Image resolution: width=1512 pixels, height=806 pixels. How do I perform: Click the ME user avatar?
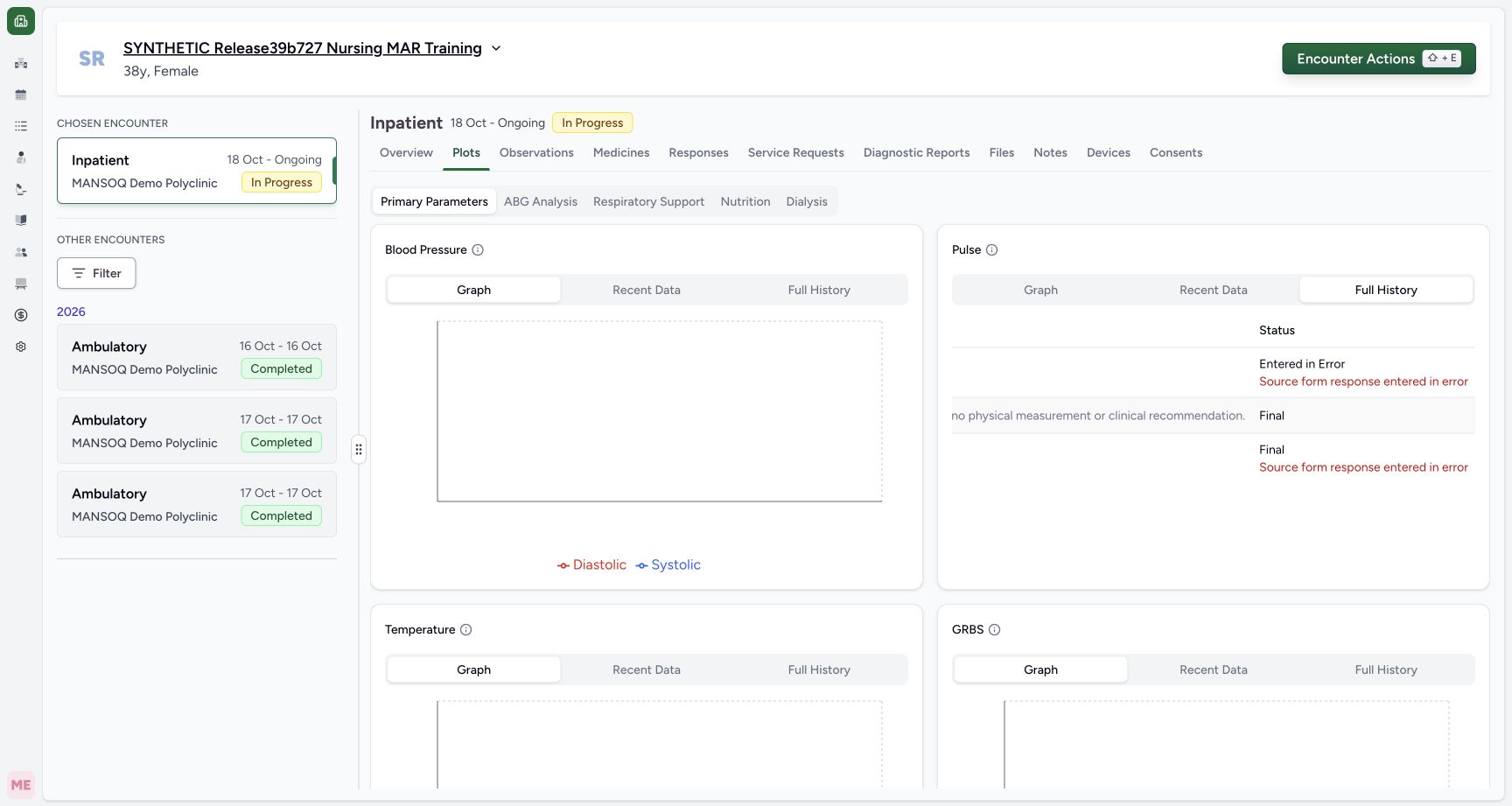point(21,785)
